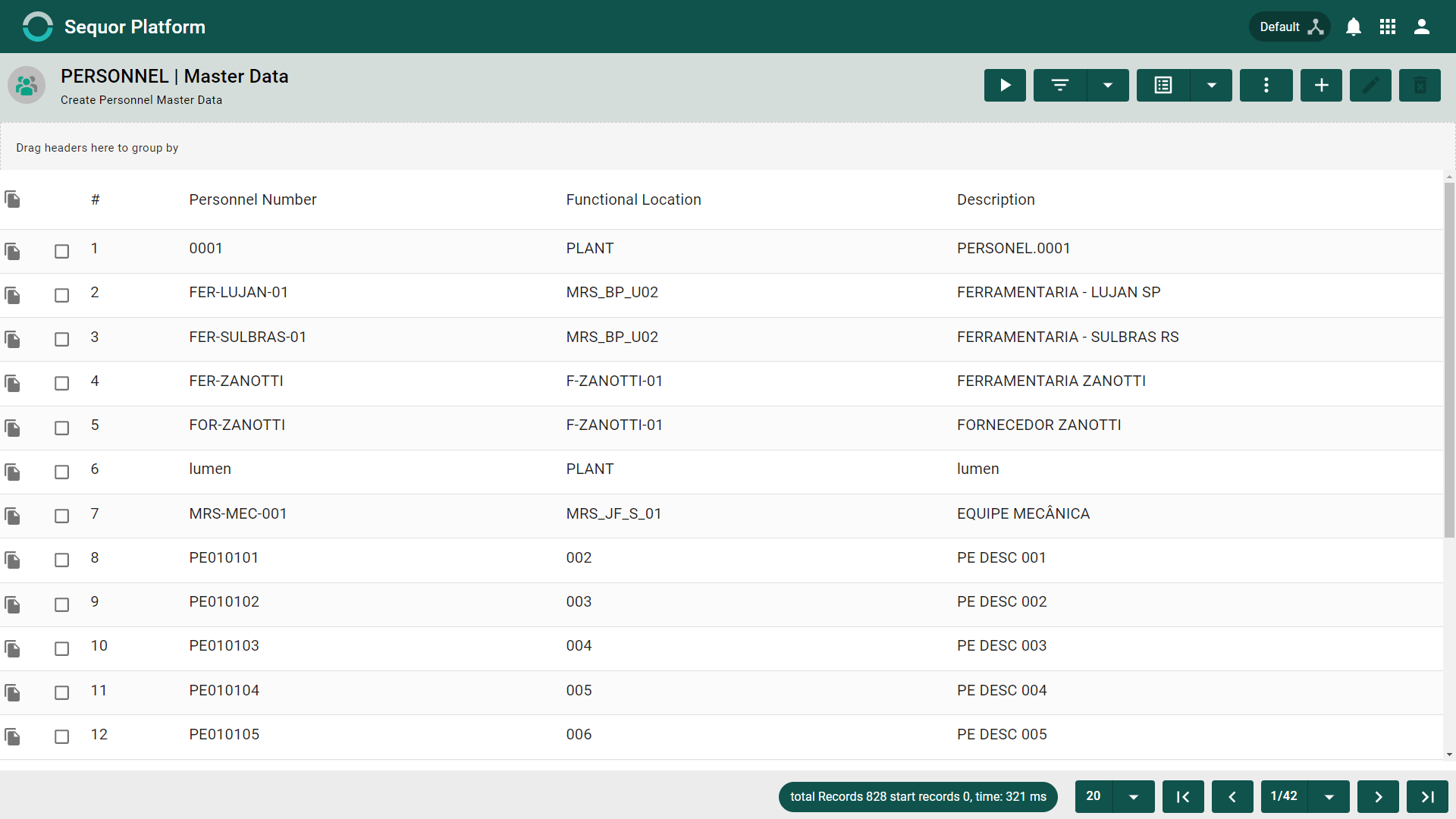The image size is (1456, 819).
Task: Click the copy icon in the header row
Action: pyautogui.click(x=13, y=199)
